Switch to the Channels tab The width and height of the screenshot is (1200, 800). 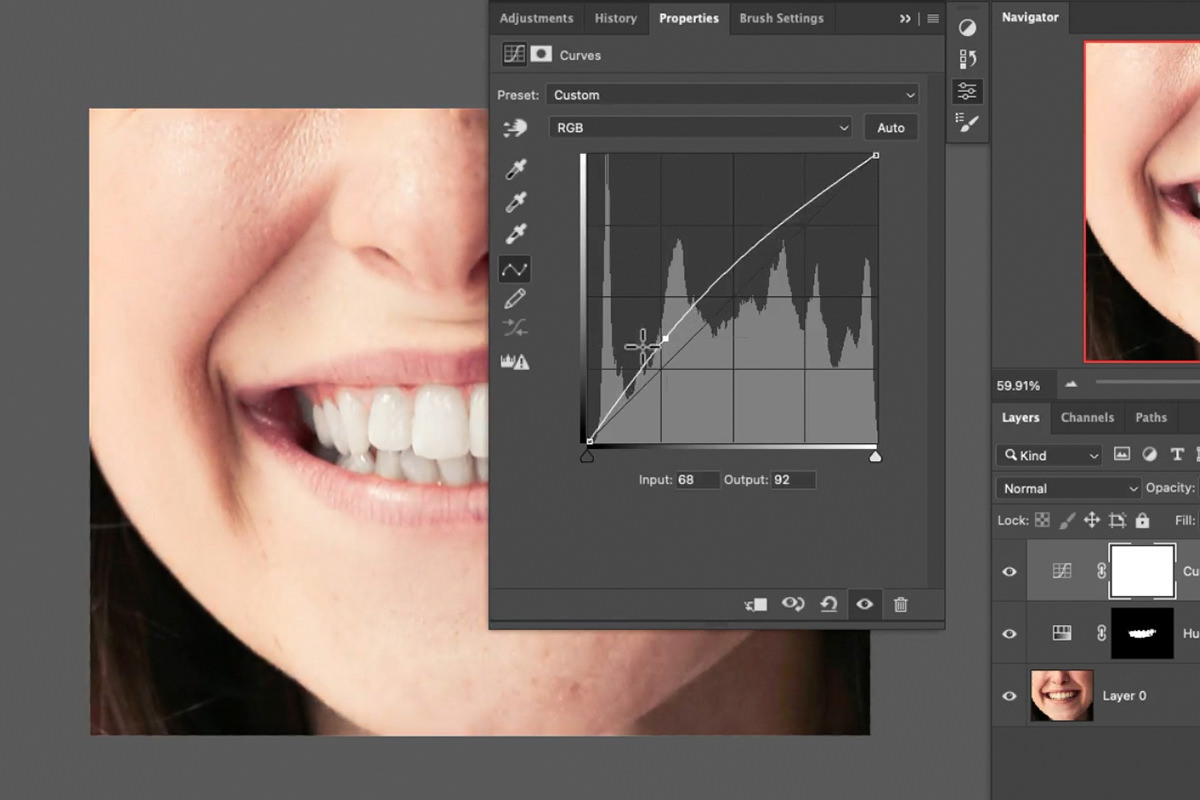[1088, 418]
